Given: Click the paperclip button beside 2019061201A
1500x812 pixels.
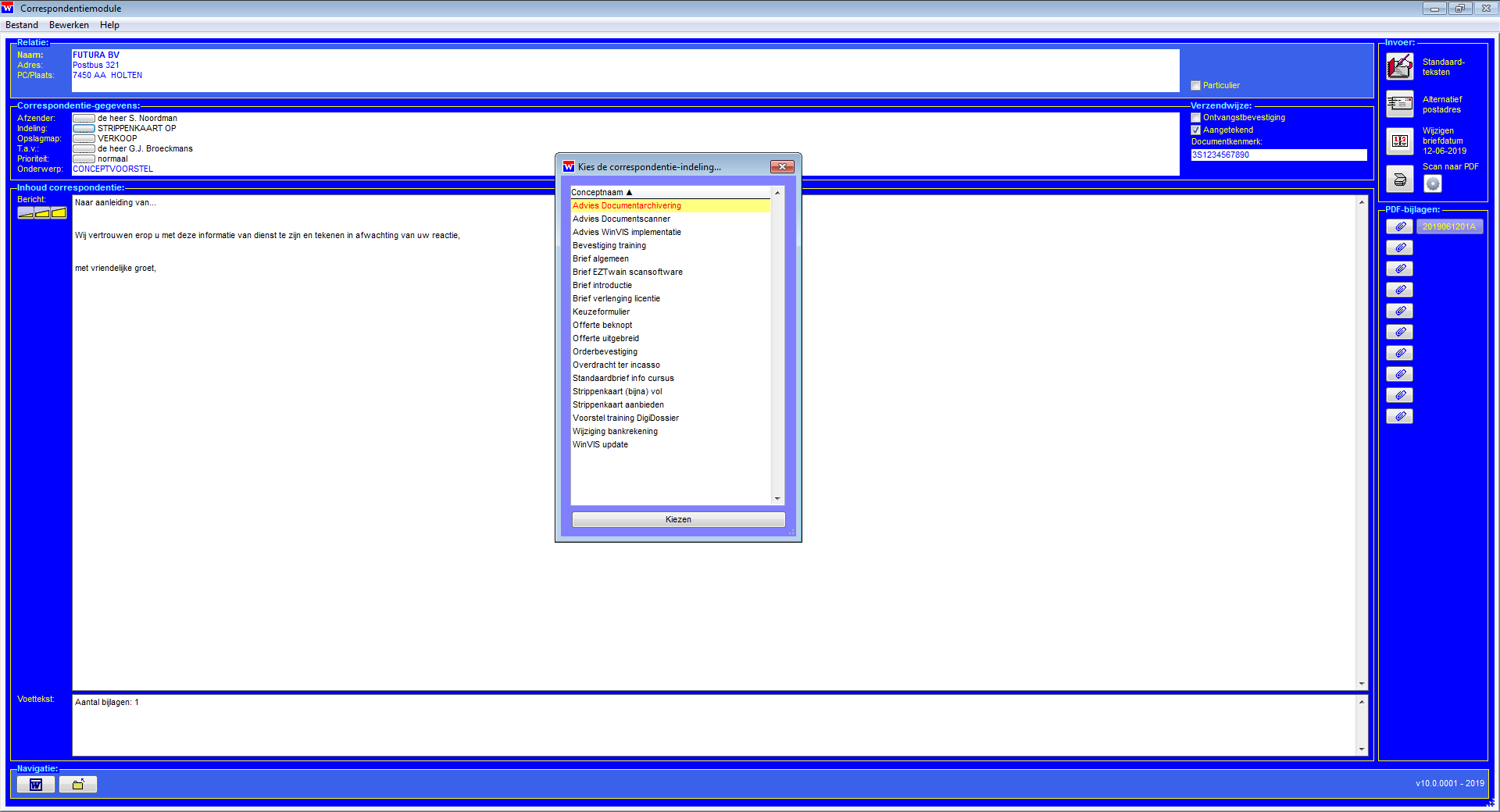Looking at the screenshot, I should pyautogui.click(x=1399, y=226).
